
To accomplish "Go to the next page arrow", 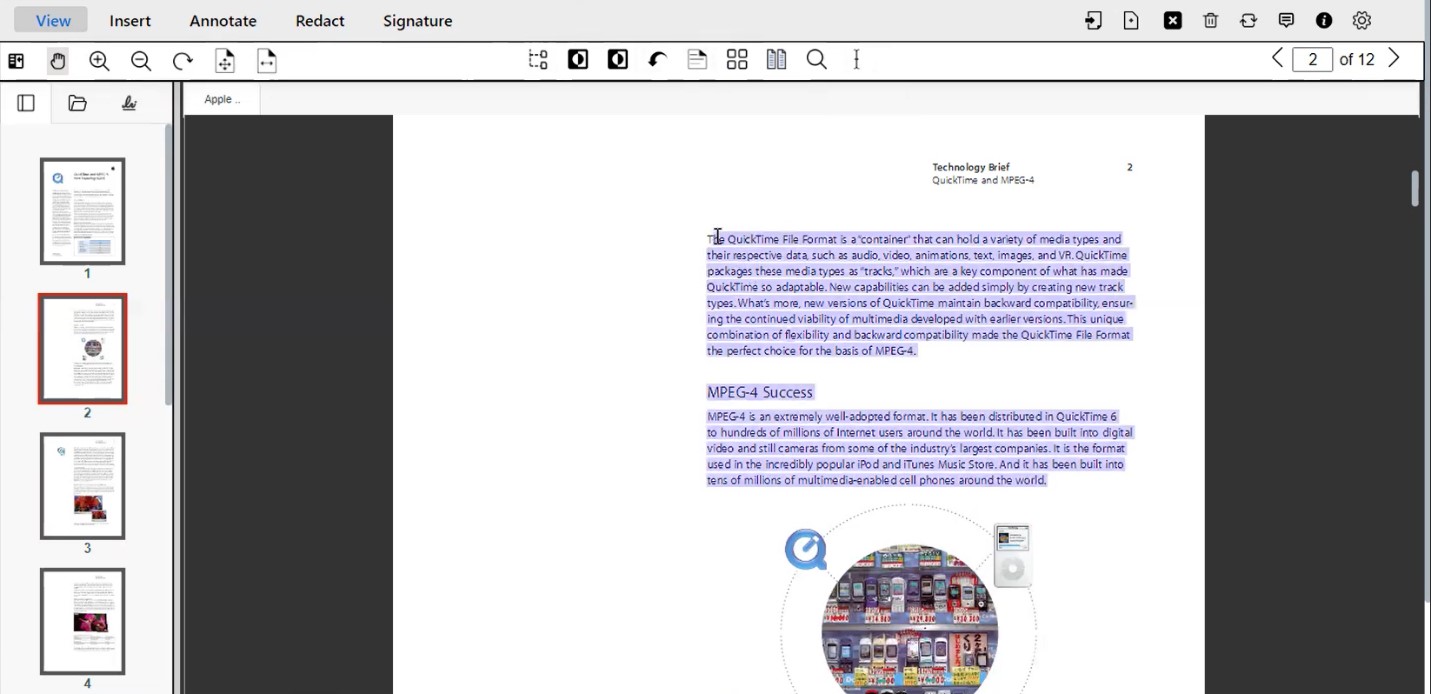I will click(x=1394, y=58).
